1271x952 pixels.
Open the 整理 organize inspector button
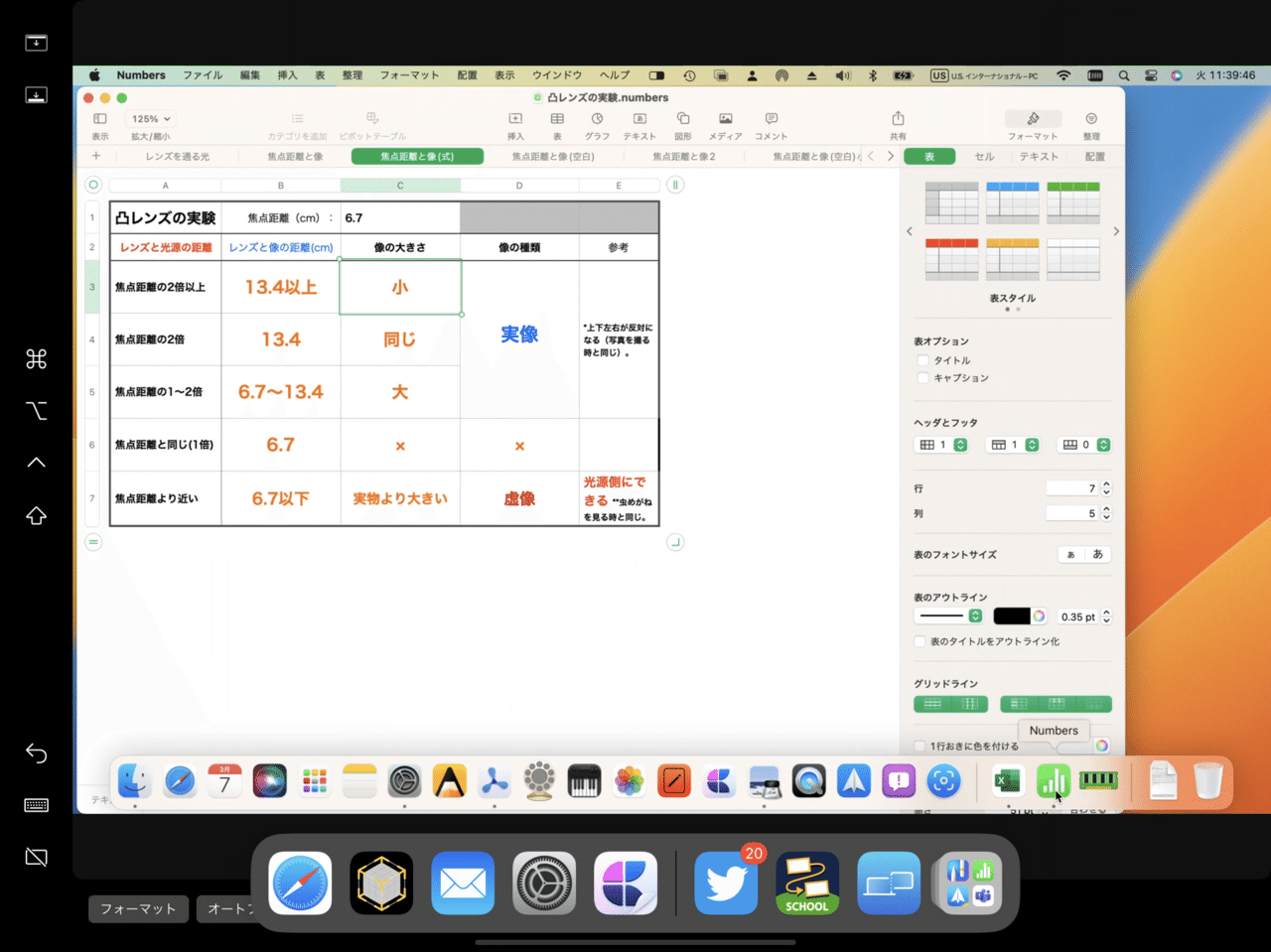pos(1091,119)
